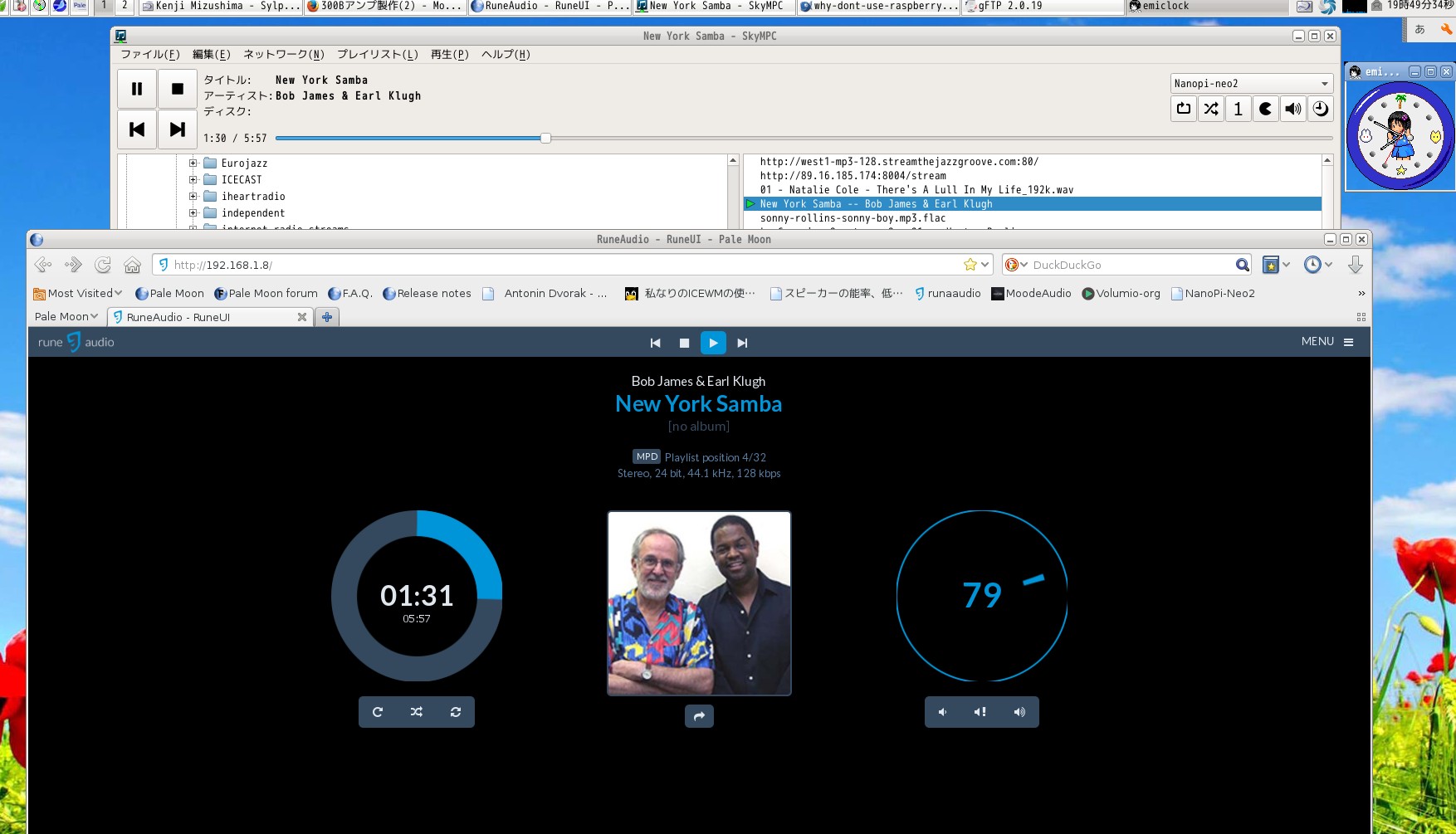1456x834 pixels.
Task: Open the Pale Moon forum bookmark
Action: (x=266, y=293)
